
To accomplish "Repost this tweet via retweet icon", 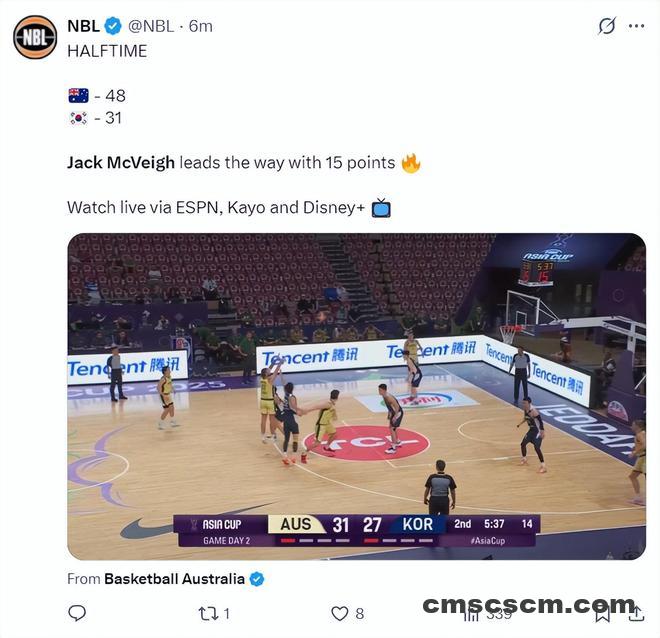I will tap(208, 614).
